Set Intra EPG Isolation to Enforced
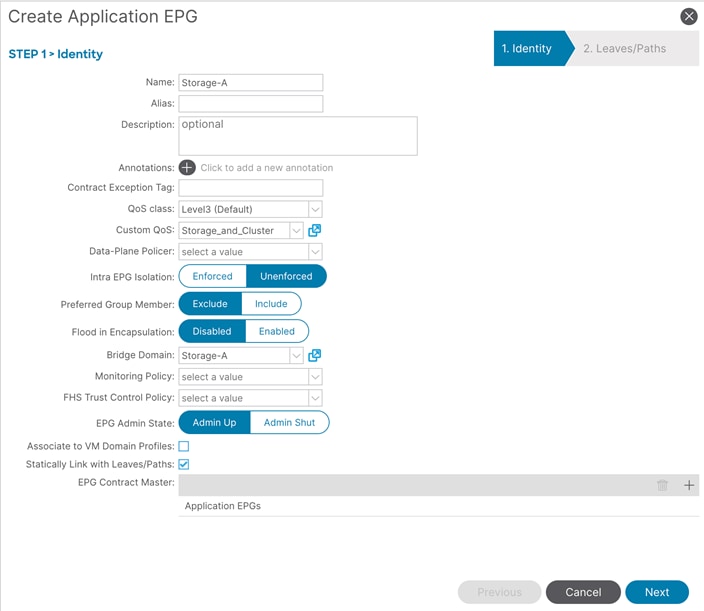The height and width of the screenshot is (611, 704). (x=212, y=276)
